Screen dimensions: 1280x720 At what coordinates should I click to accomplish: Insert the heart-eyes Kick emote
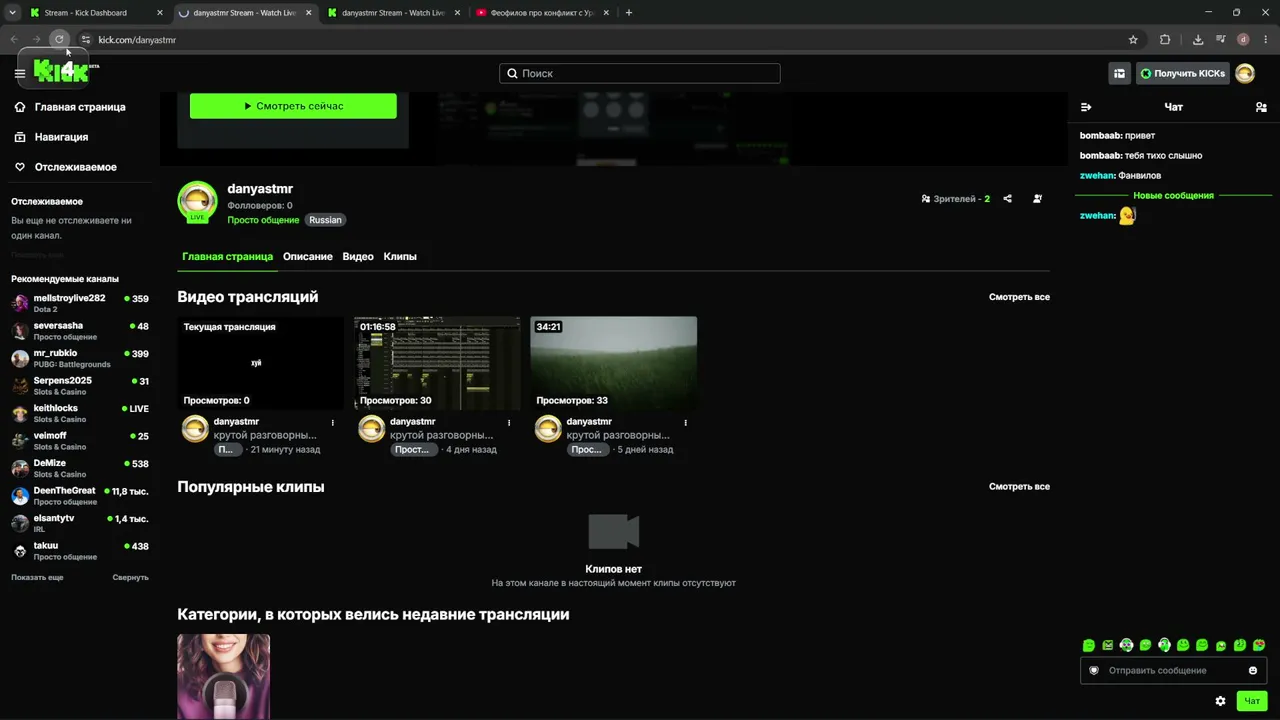(x=1259, y=645)
